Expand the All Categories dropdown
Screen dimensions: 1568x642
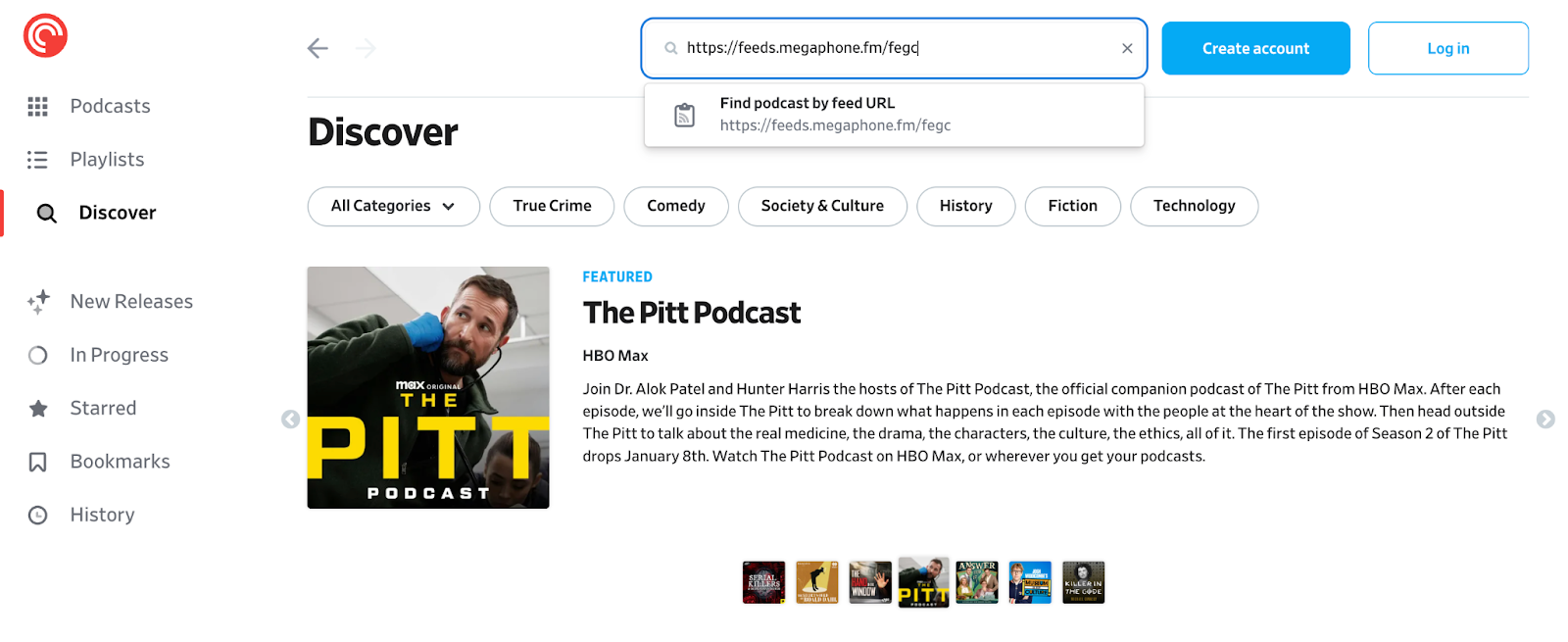click(394, 206)
